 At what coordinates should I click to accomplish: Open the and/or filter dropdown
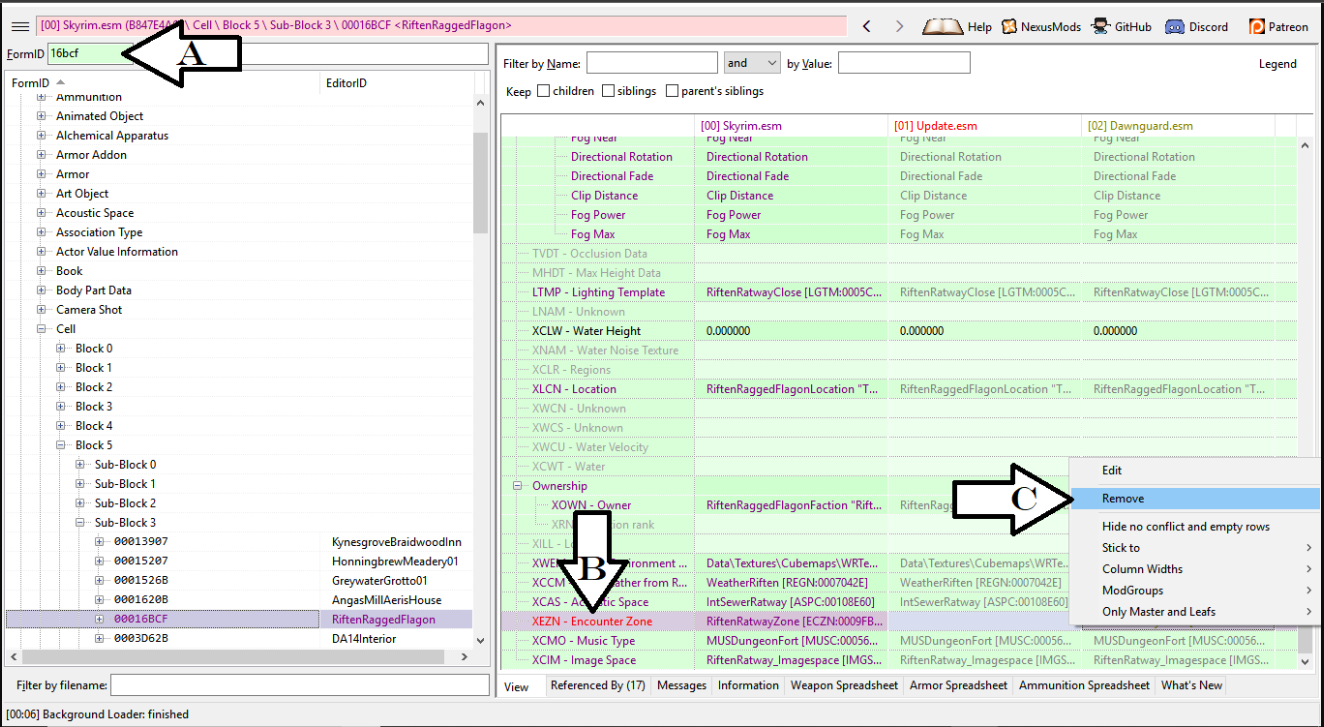752,63
